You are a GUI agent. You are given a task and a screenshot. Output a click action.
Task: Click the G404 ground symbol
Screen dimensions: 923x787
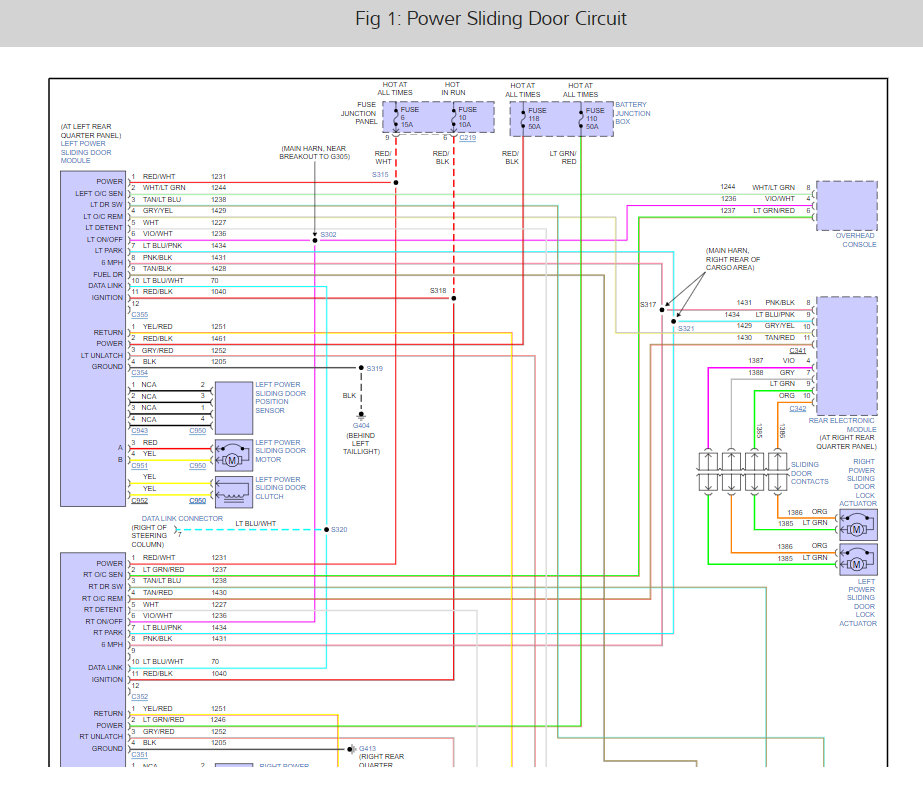361,416
